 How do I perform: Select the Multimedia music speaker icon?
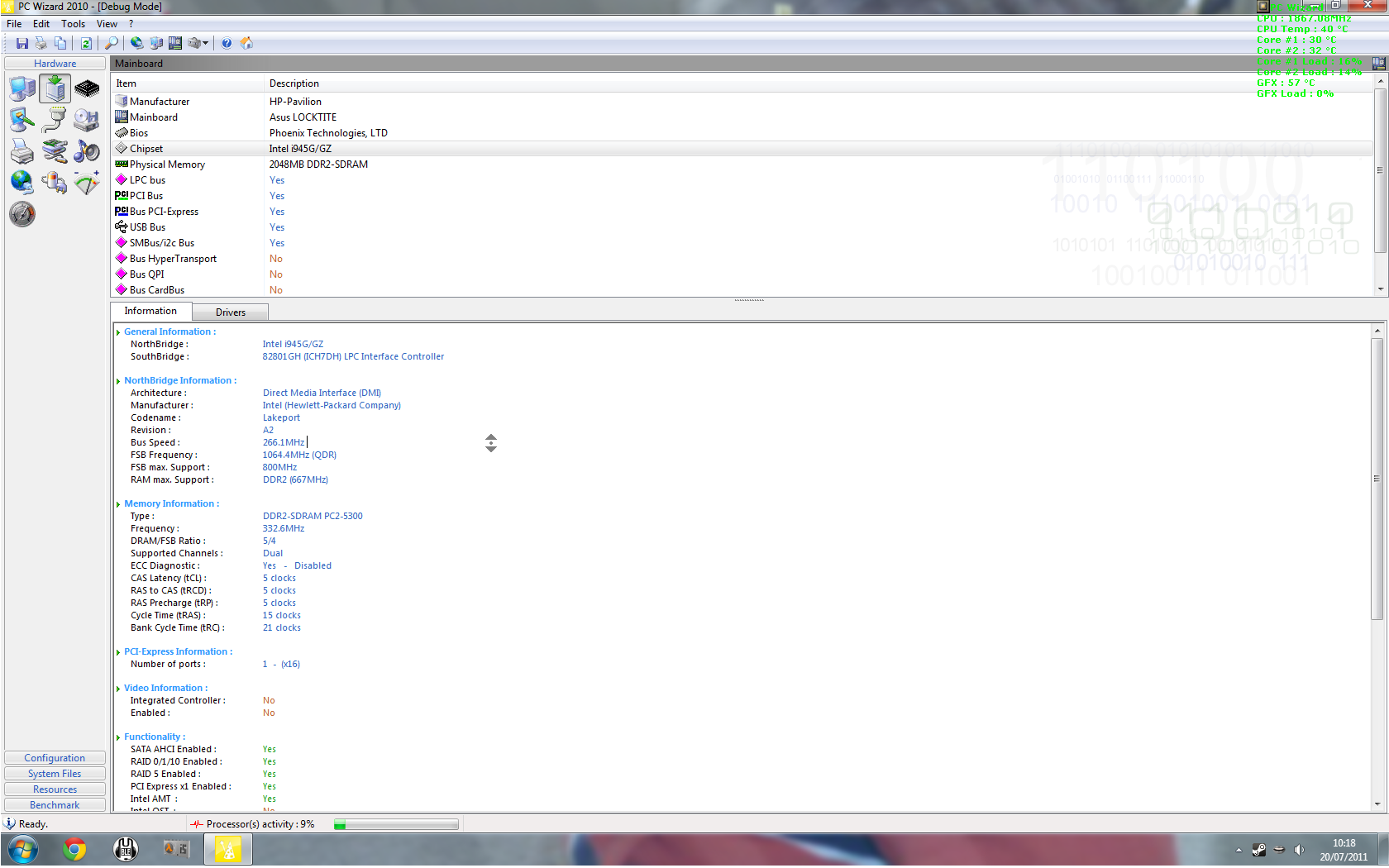pyautogui.click(x=87, y=151)
